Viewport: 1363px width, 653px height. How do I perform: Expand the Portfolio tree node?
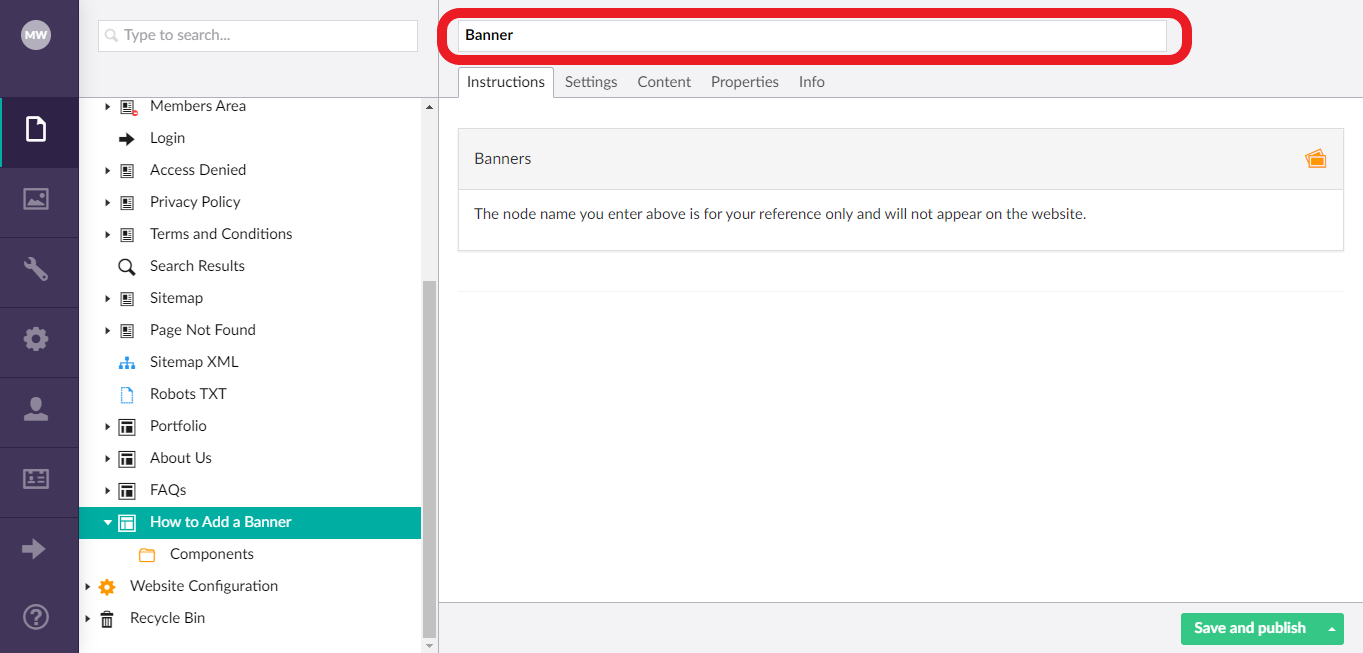click(108, 427)
